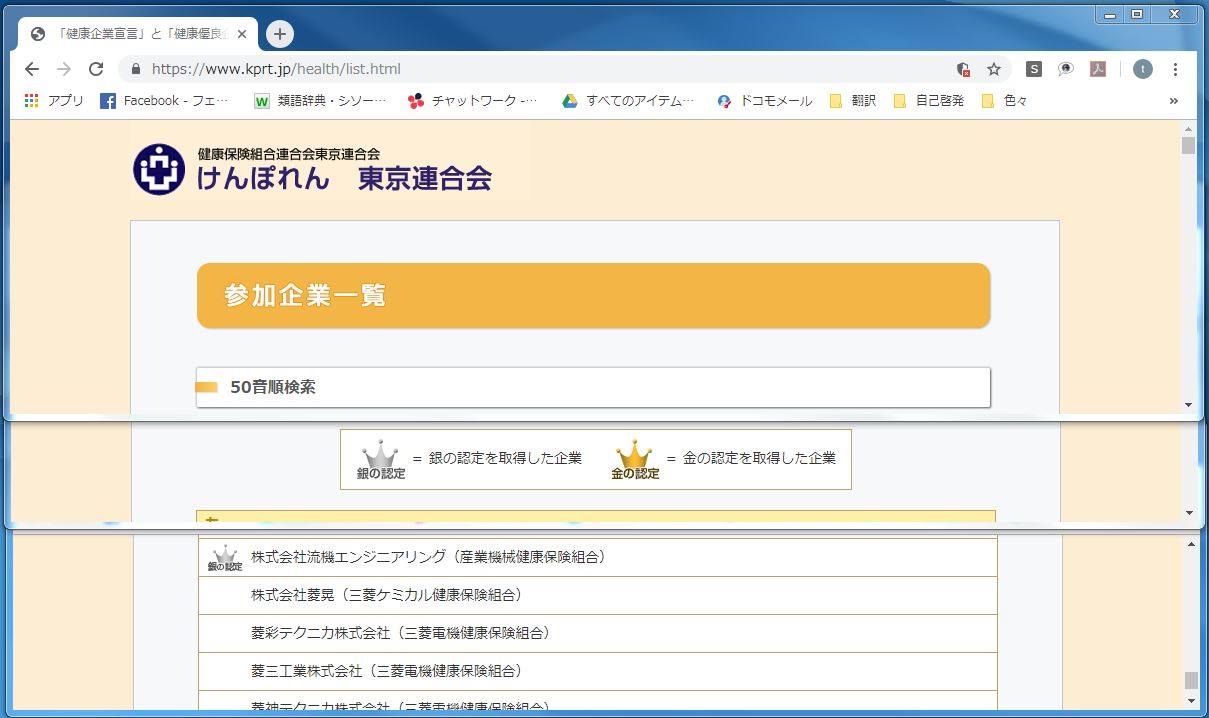This screenshot has width=1209, height=718.
Task: Click the text 金の認定を取得した企業
Action: pyautogui.click(x=759, y=458)
